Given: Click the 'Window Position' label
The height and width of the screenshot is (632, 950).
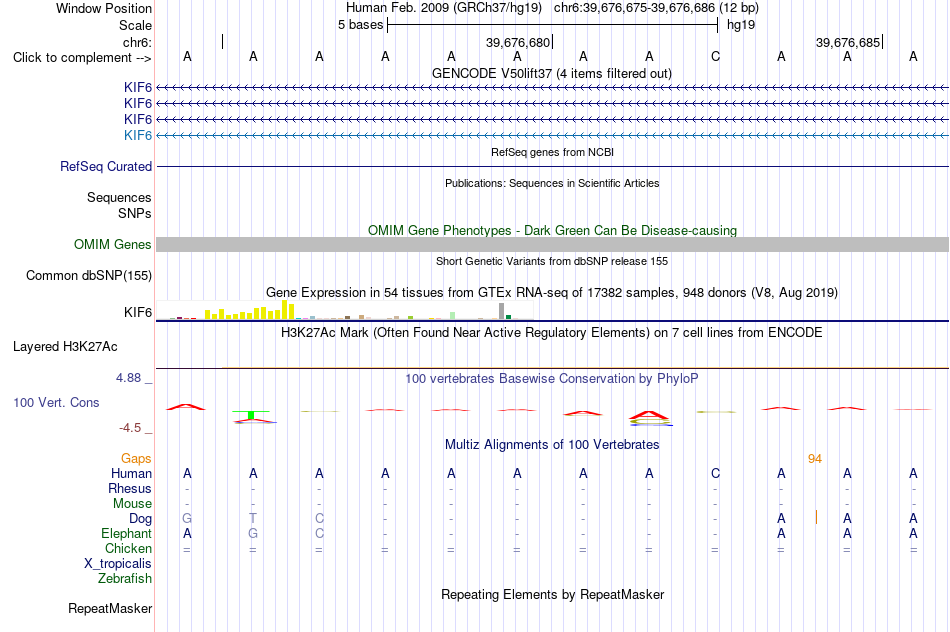Looking at the screenshot, I should click(104, 8).
